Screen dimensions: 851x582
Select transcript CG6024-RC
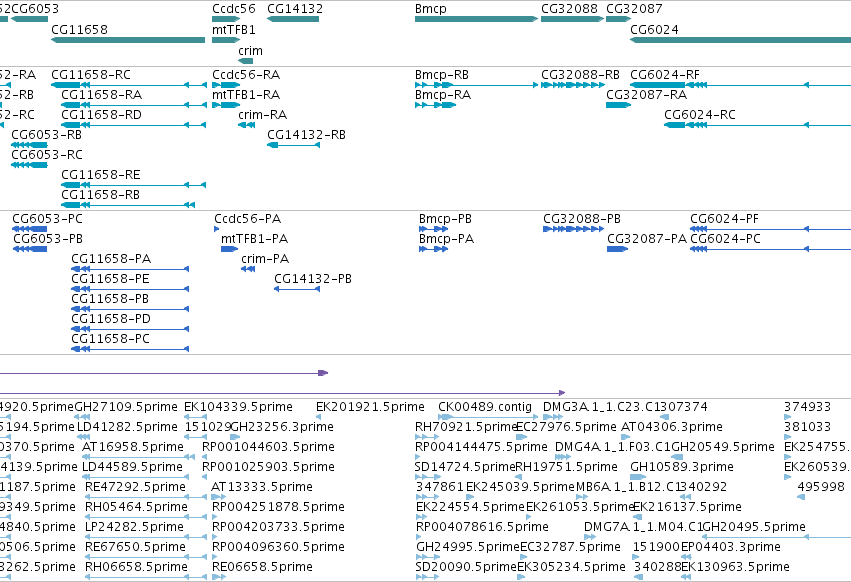pos(758,125)
